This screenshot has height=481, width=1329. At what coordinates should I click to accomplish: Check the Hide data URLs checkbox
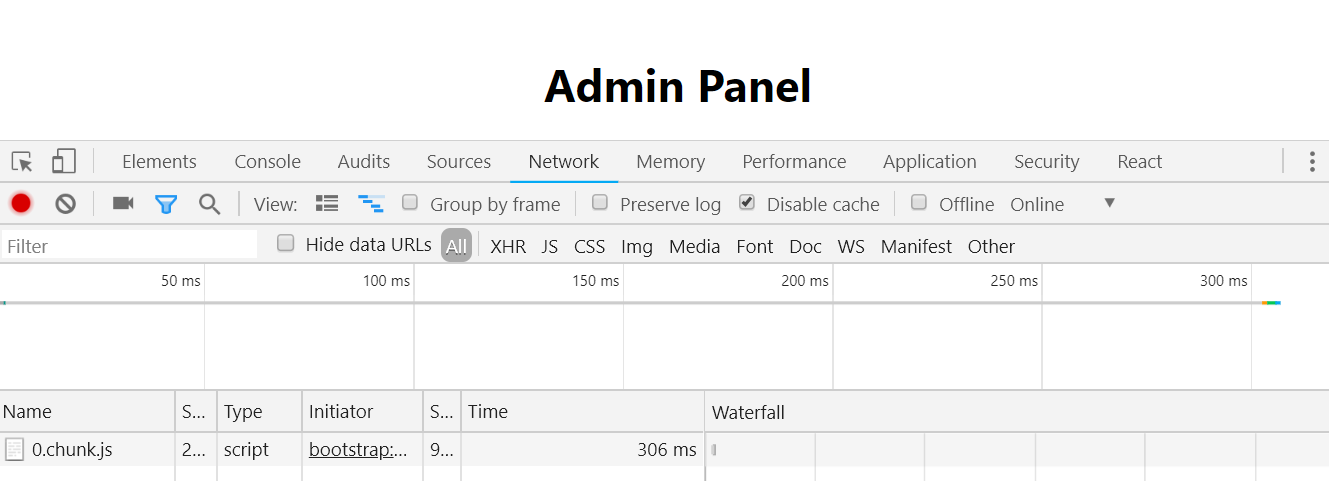tap(286, 244)
